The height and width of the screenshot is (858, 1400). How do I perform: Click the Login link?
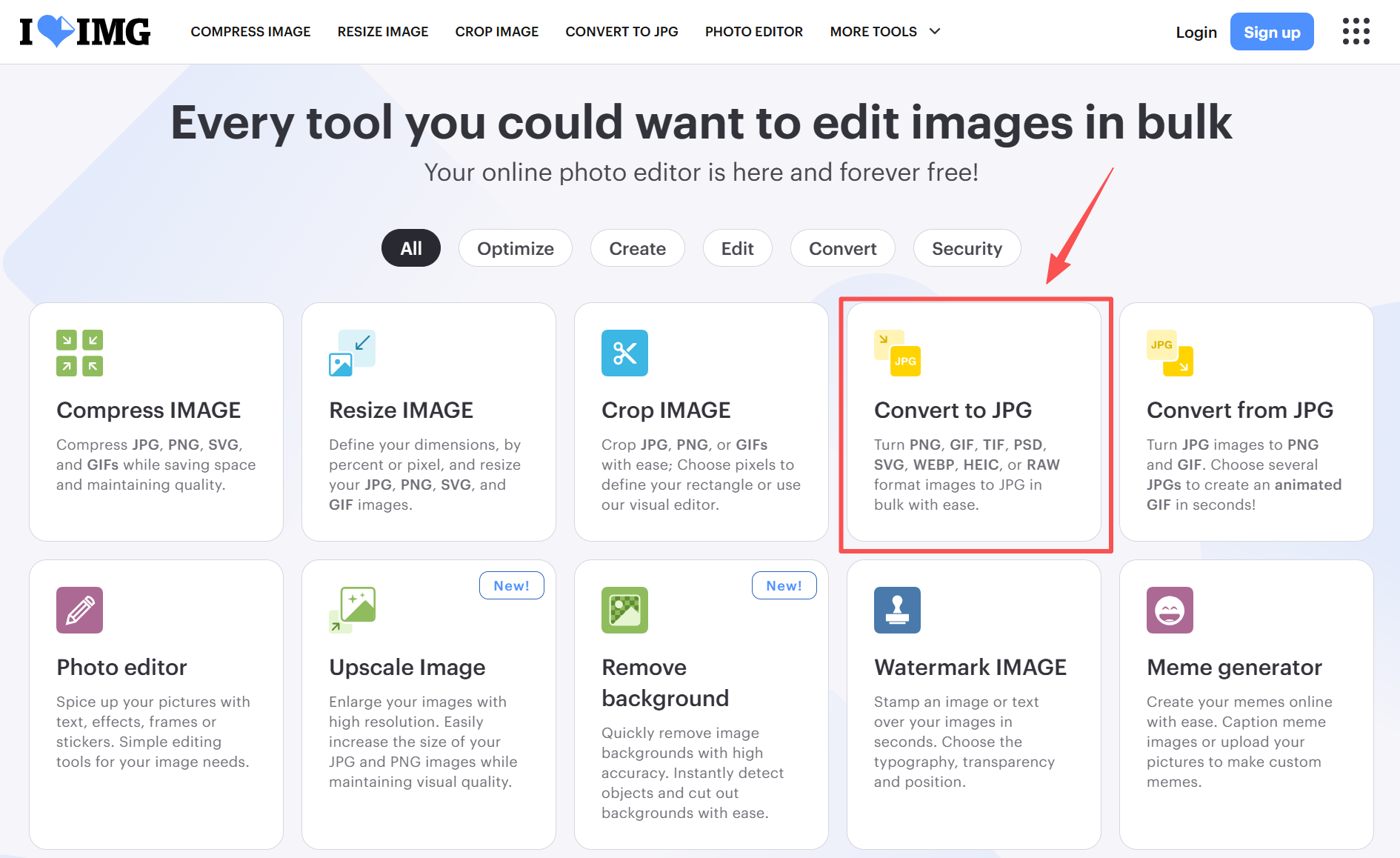point(1196,33)
